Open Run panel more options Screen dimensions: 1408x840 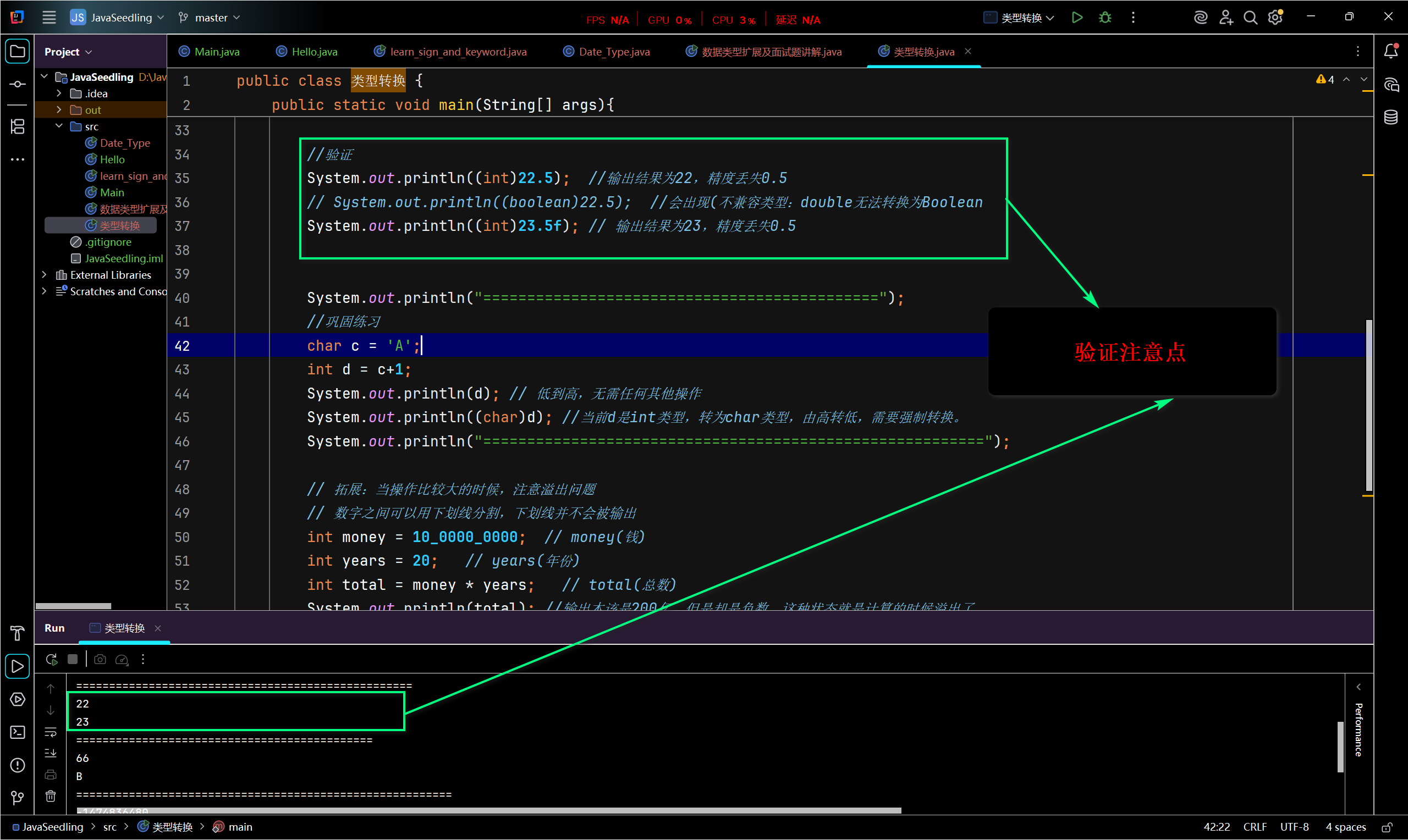[x=143, y=660]
